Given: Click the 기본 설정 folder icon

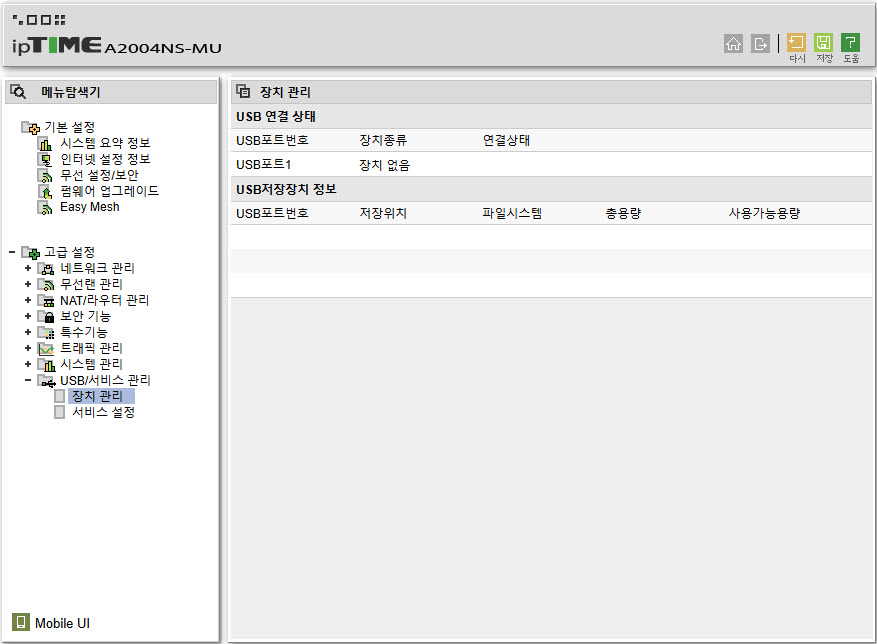Looking at the screenshot, I should (30, 128).
